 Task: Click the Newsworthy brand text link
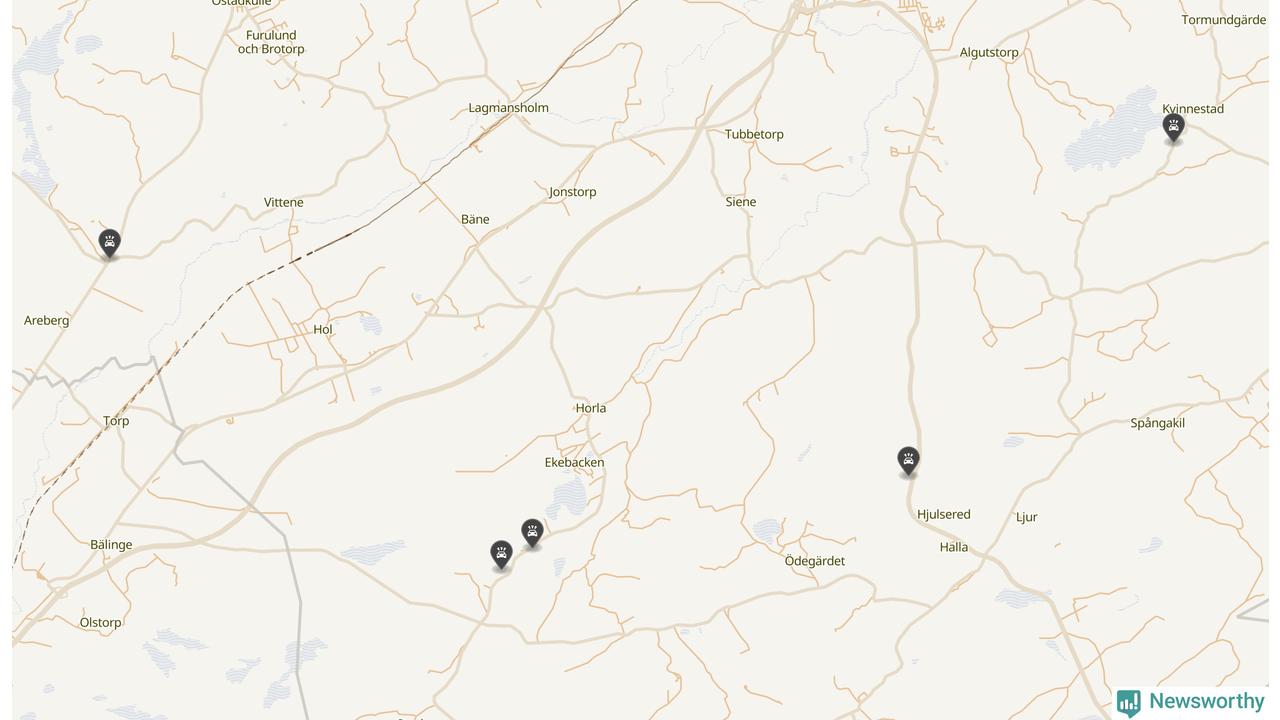[1207, 701]
